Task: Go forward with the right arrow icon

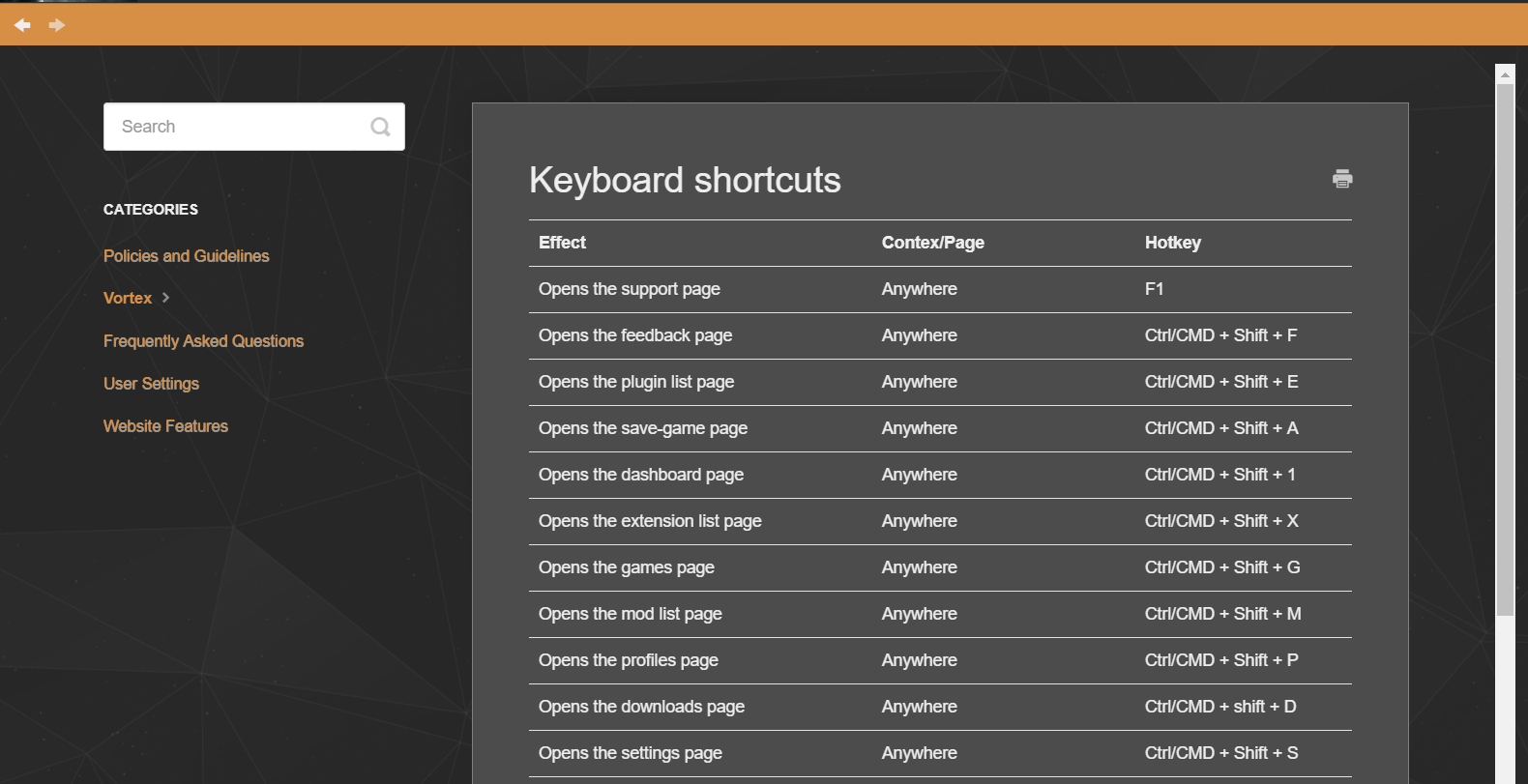Action: [57, 25]
